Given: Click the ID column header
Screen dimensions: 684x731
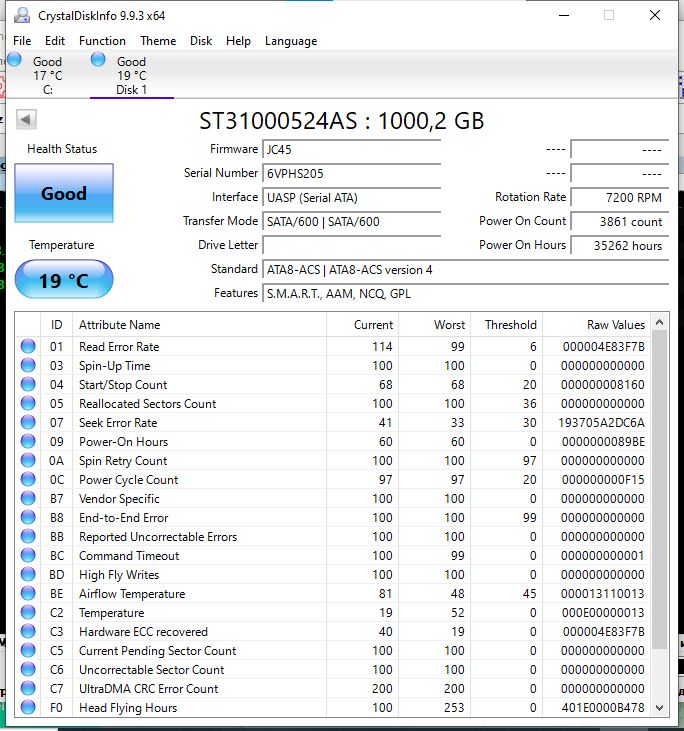Looking at the screenshot, I should pyautogui.click(x=56, y=325).
